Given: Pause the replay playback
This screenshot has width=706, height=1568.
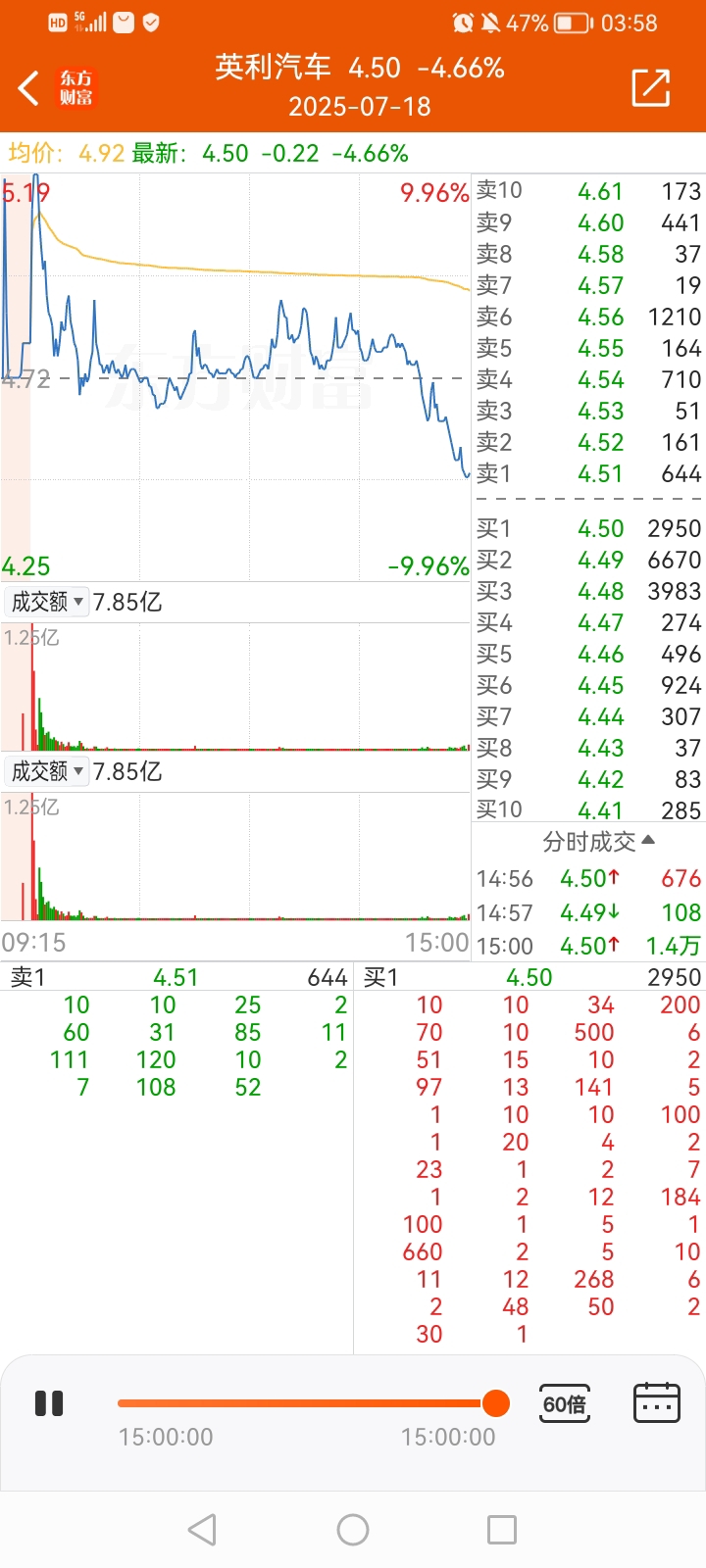Looking at the screenshot, I should [x=49, y=1403].
